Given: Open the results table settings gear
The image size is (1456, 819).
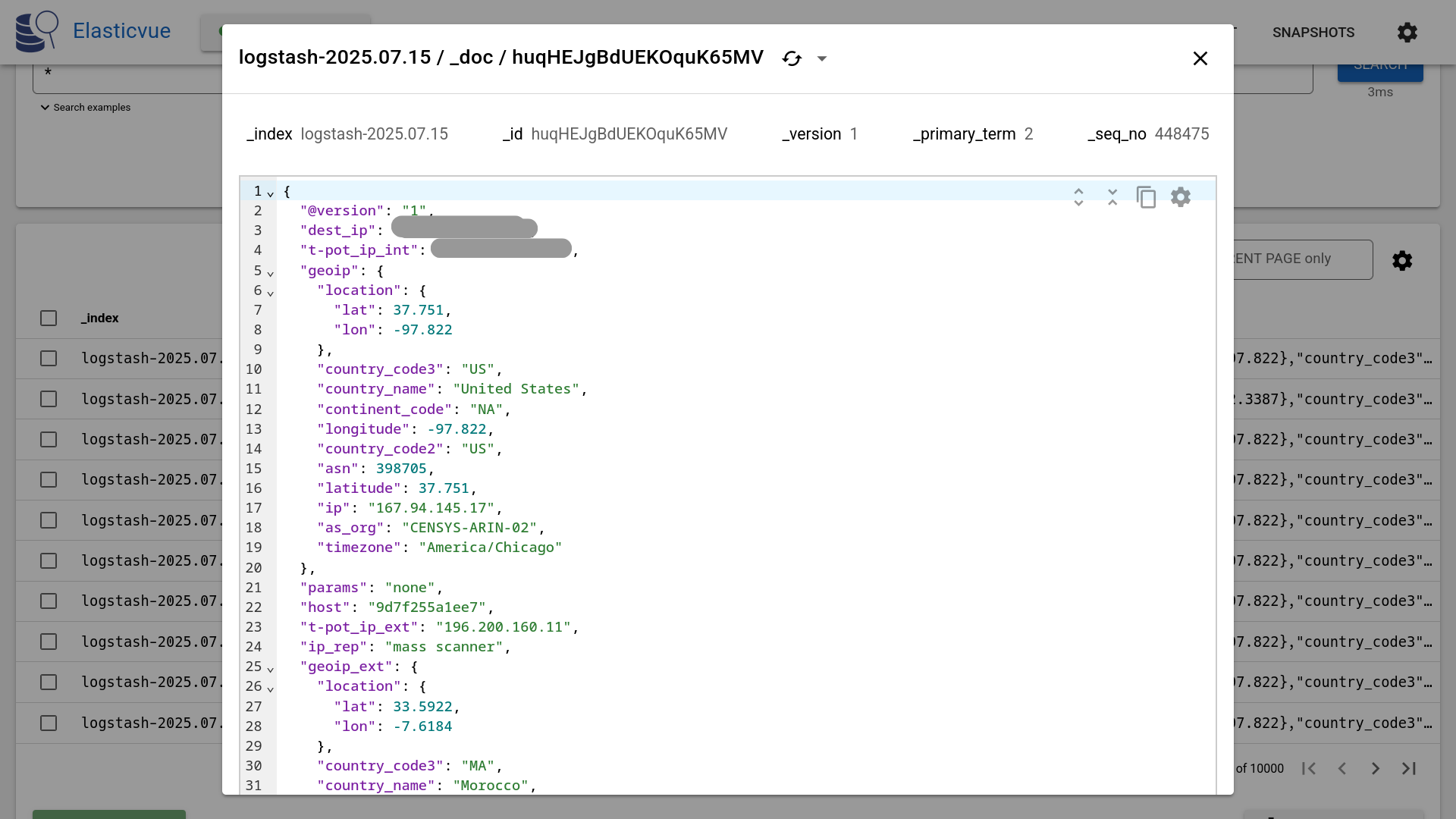Looking at the screenshot, I should tap(1401, 261).
